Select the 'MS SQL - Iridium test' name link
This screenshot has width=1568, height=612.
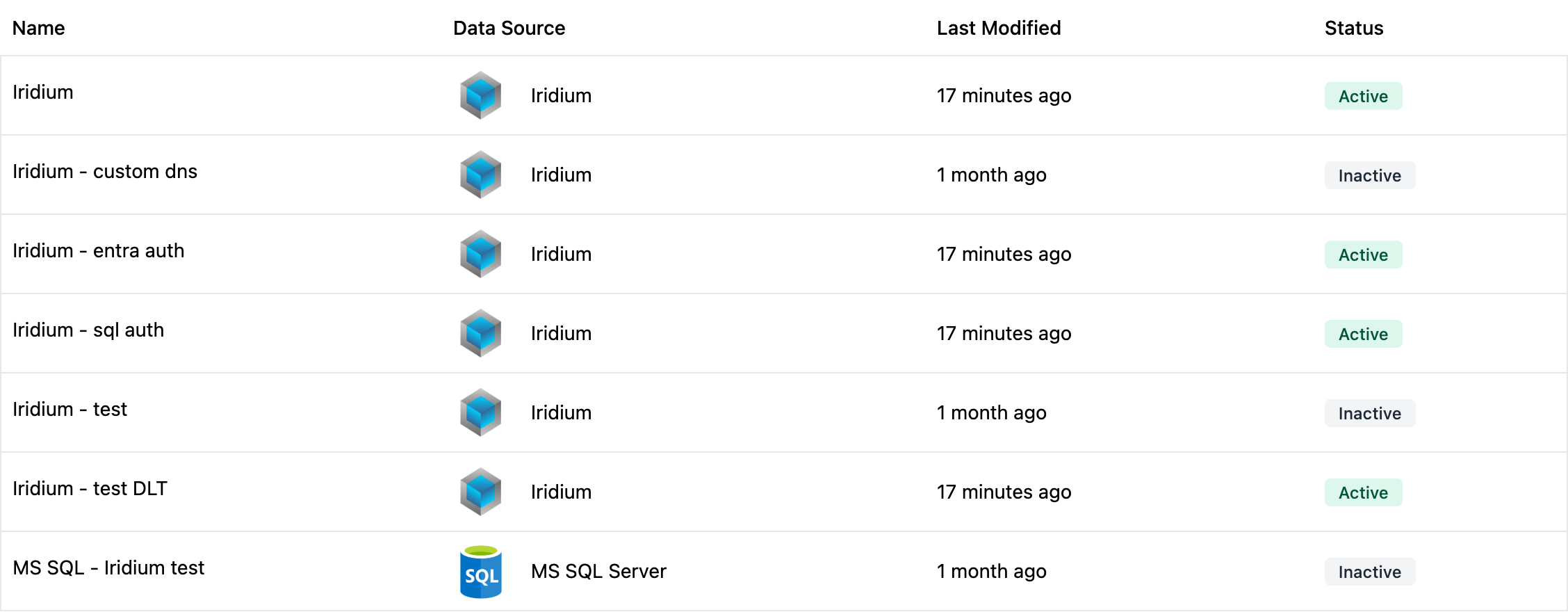[110, 568]
